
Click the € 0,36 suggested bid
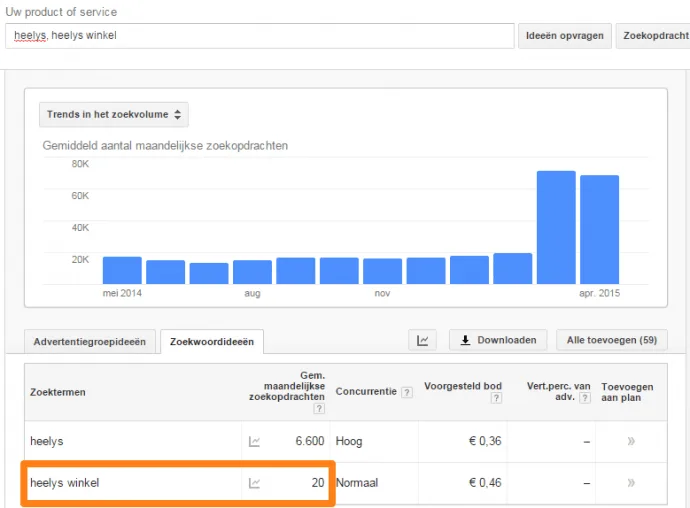(x=485, y=441)
